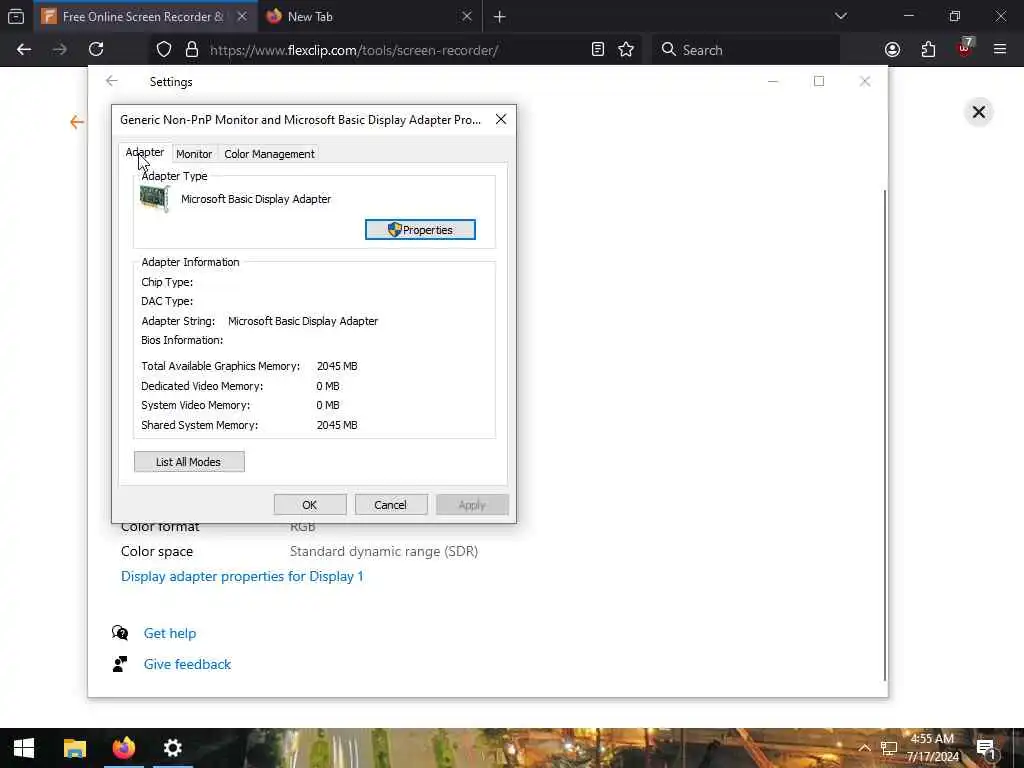Go back with browser back arrow

point(24,50)
